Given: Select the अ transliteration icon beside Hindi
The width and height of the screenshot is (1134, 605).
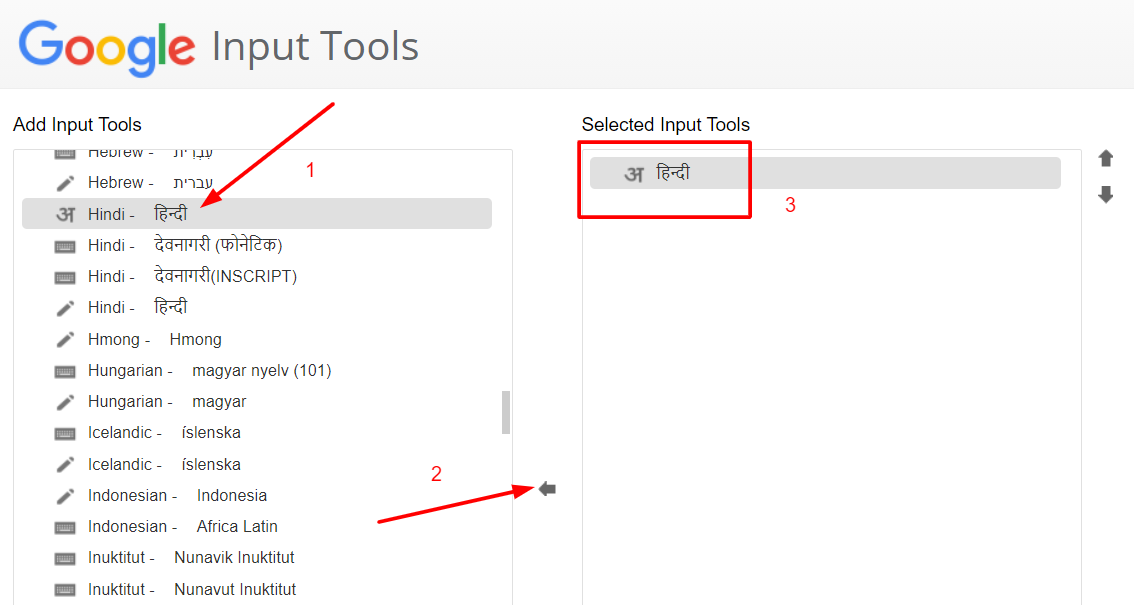Looking at the screenshot, I should tap(64, 213).
